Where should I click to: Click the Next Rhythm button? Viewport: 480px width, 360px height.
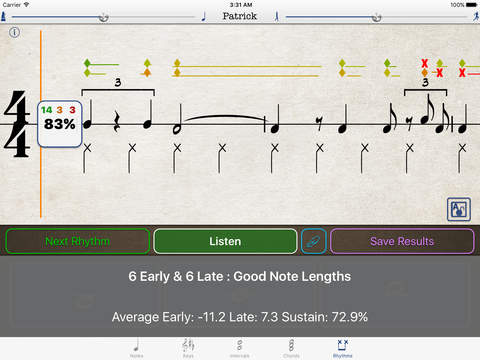point(78,241)
